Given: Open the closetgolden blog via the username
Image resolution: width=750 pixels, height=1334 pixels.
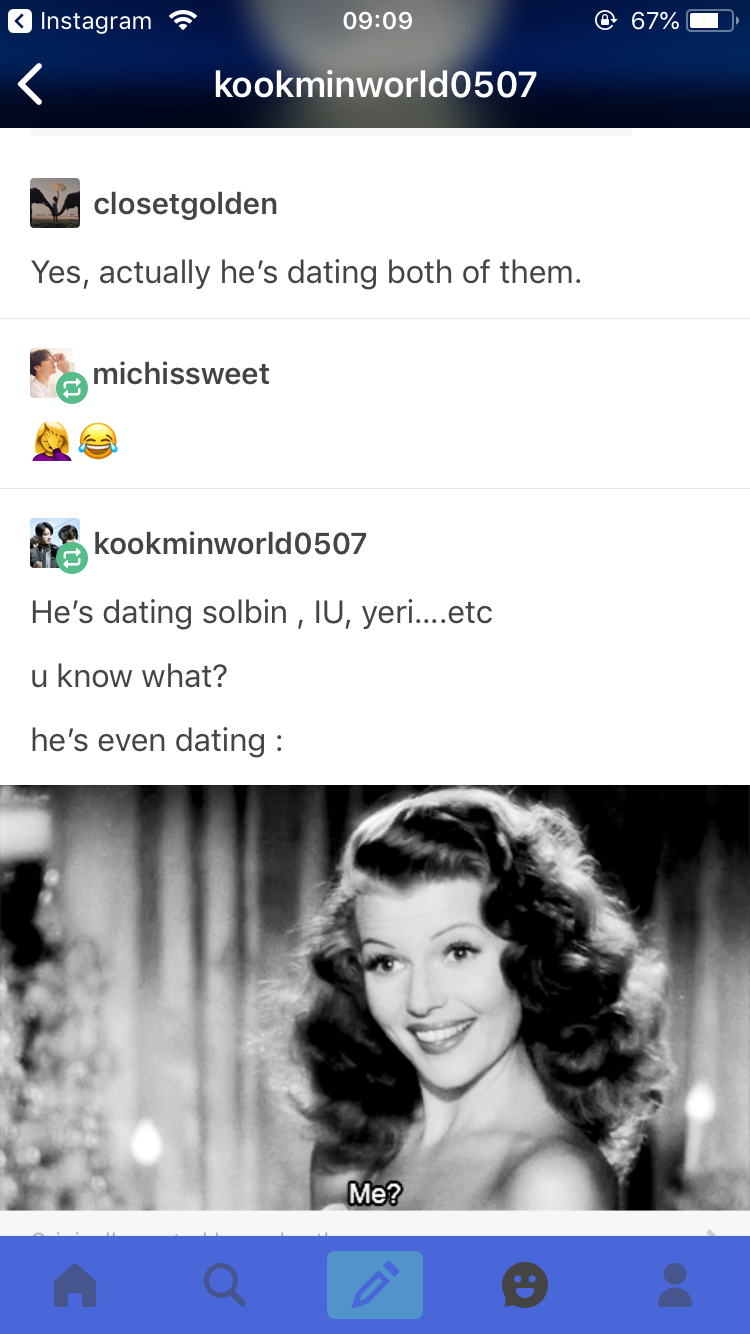Looking at the screenshot, I should click(185, 204).
